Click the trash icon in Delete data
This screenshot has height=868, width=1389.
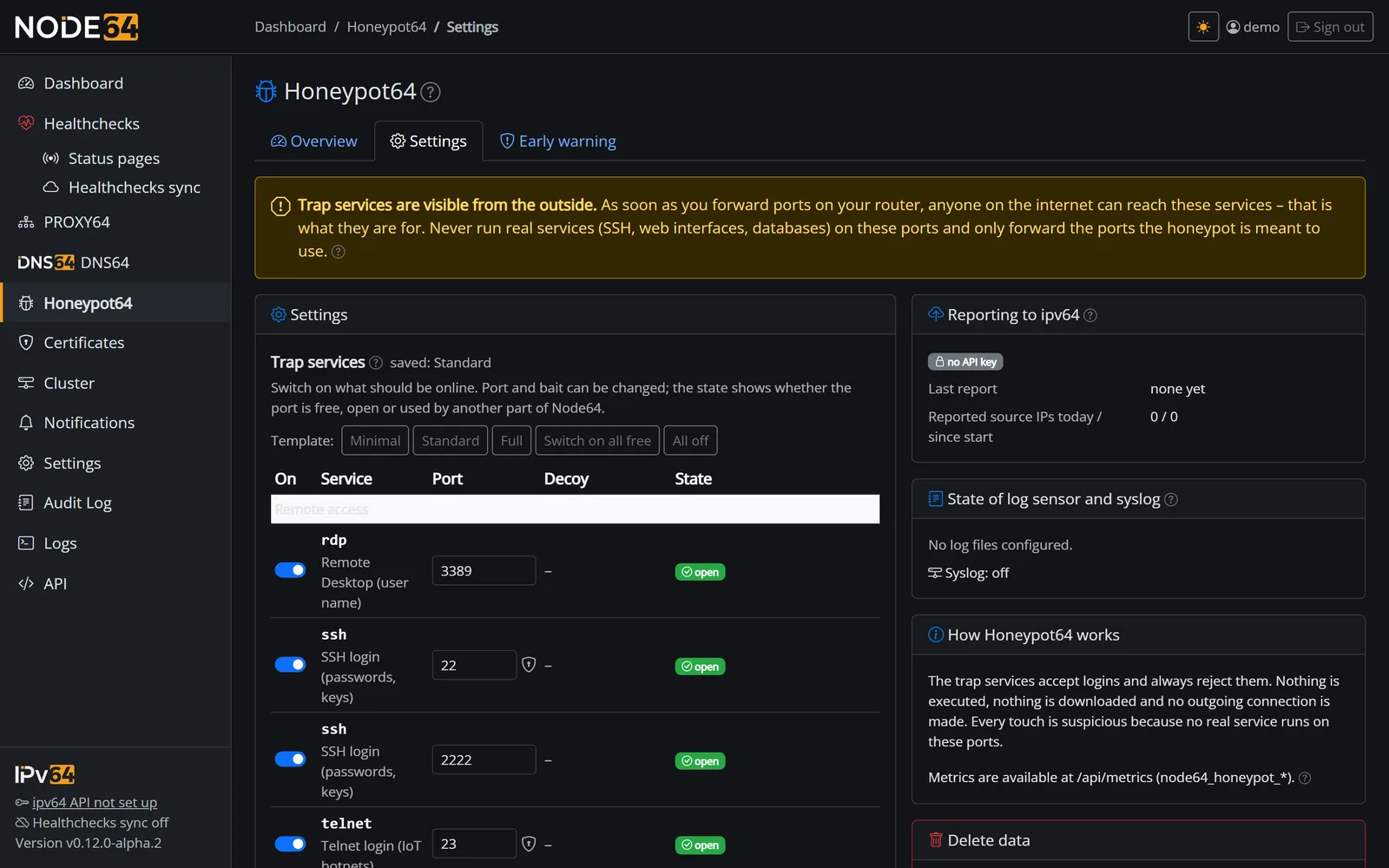936,840
